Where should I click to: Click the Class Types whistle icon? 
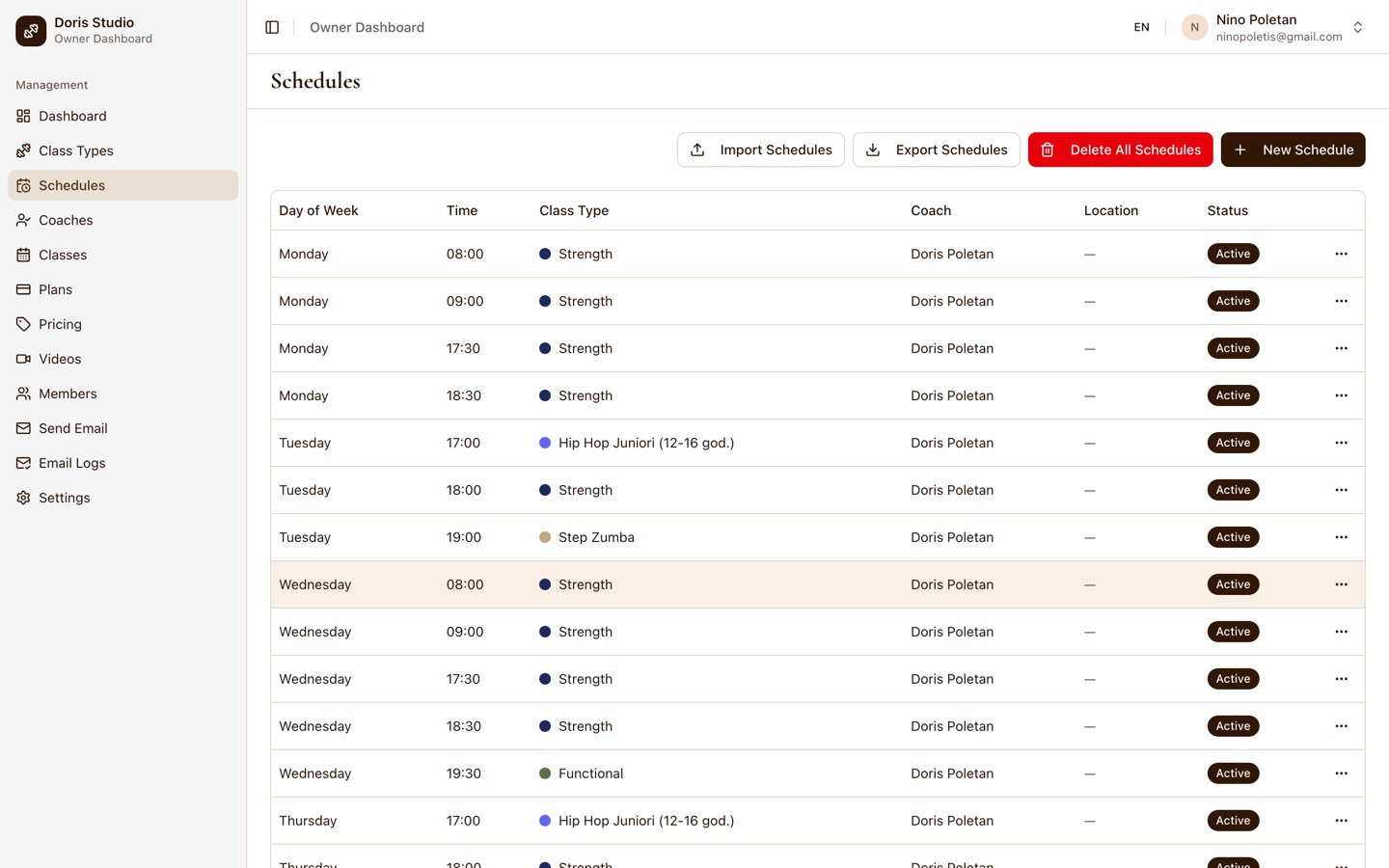coord(23,150)
